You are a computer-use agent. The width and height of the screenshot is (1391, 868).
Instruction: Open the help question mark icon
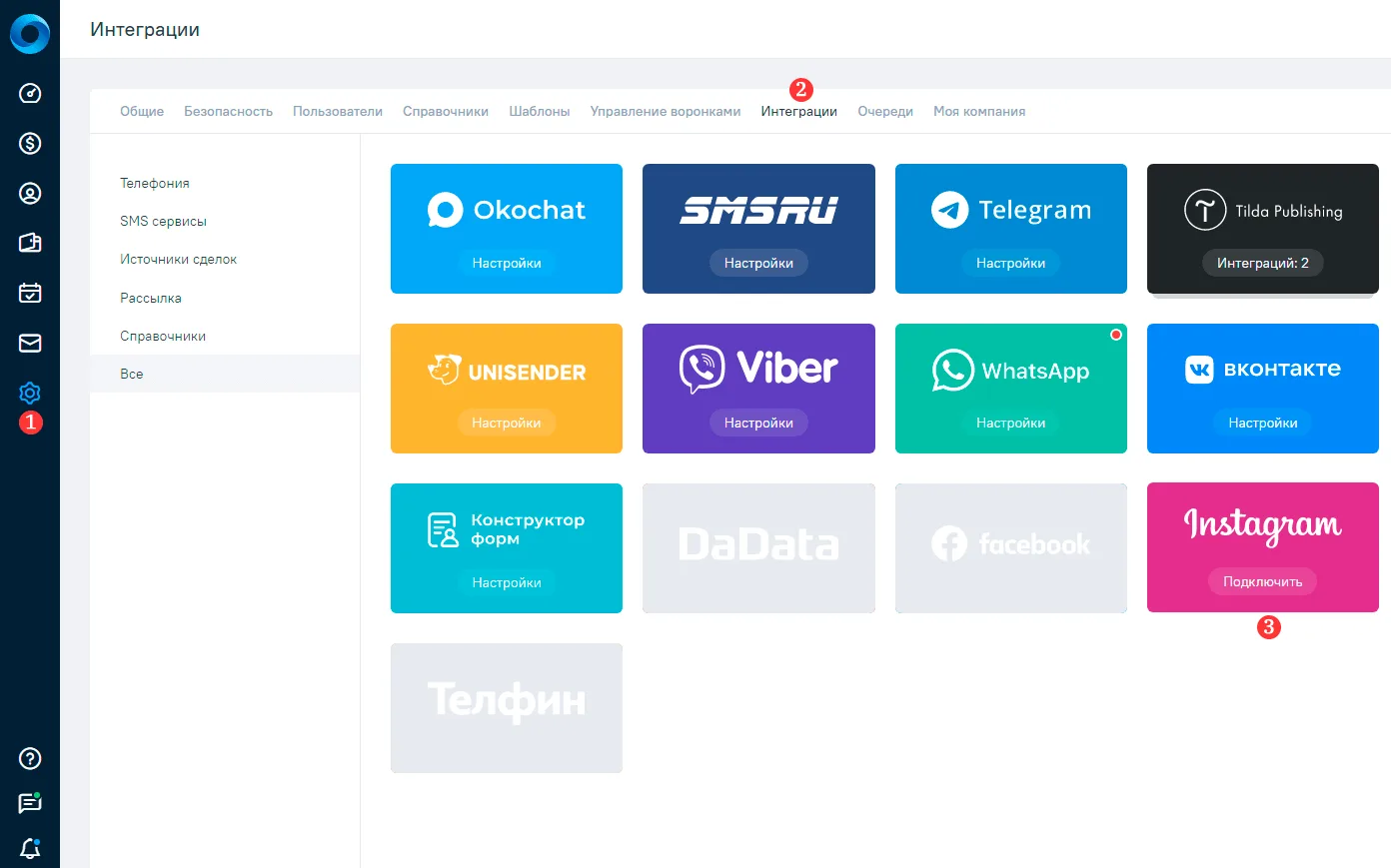30,759
